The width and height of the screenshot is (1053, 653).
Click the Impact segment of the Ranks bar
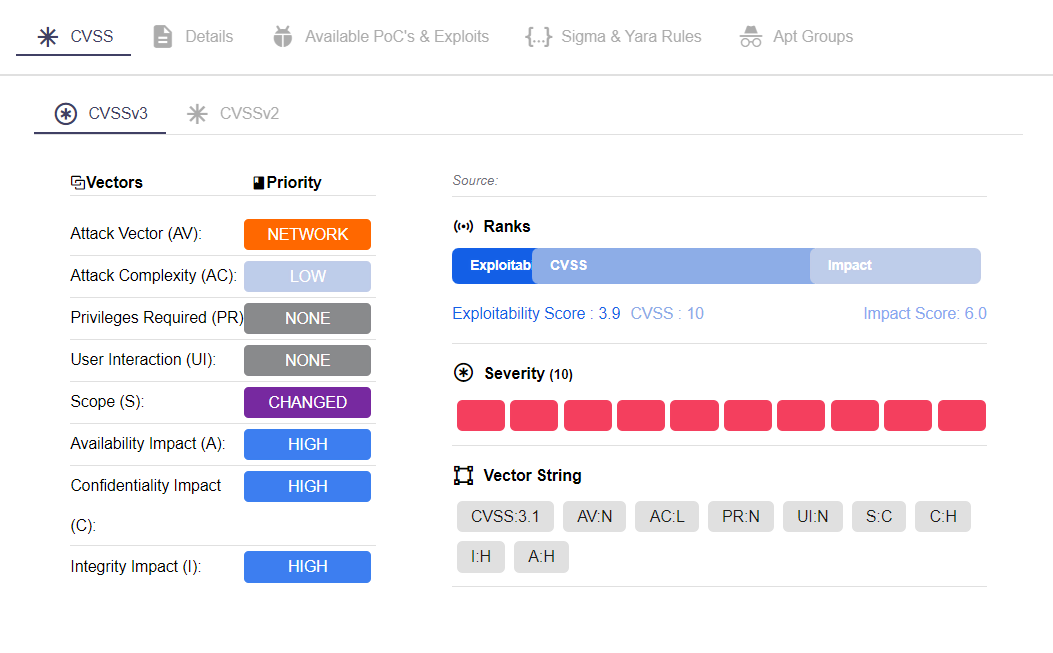pos(896,265)
